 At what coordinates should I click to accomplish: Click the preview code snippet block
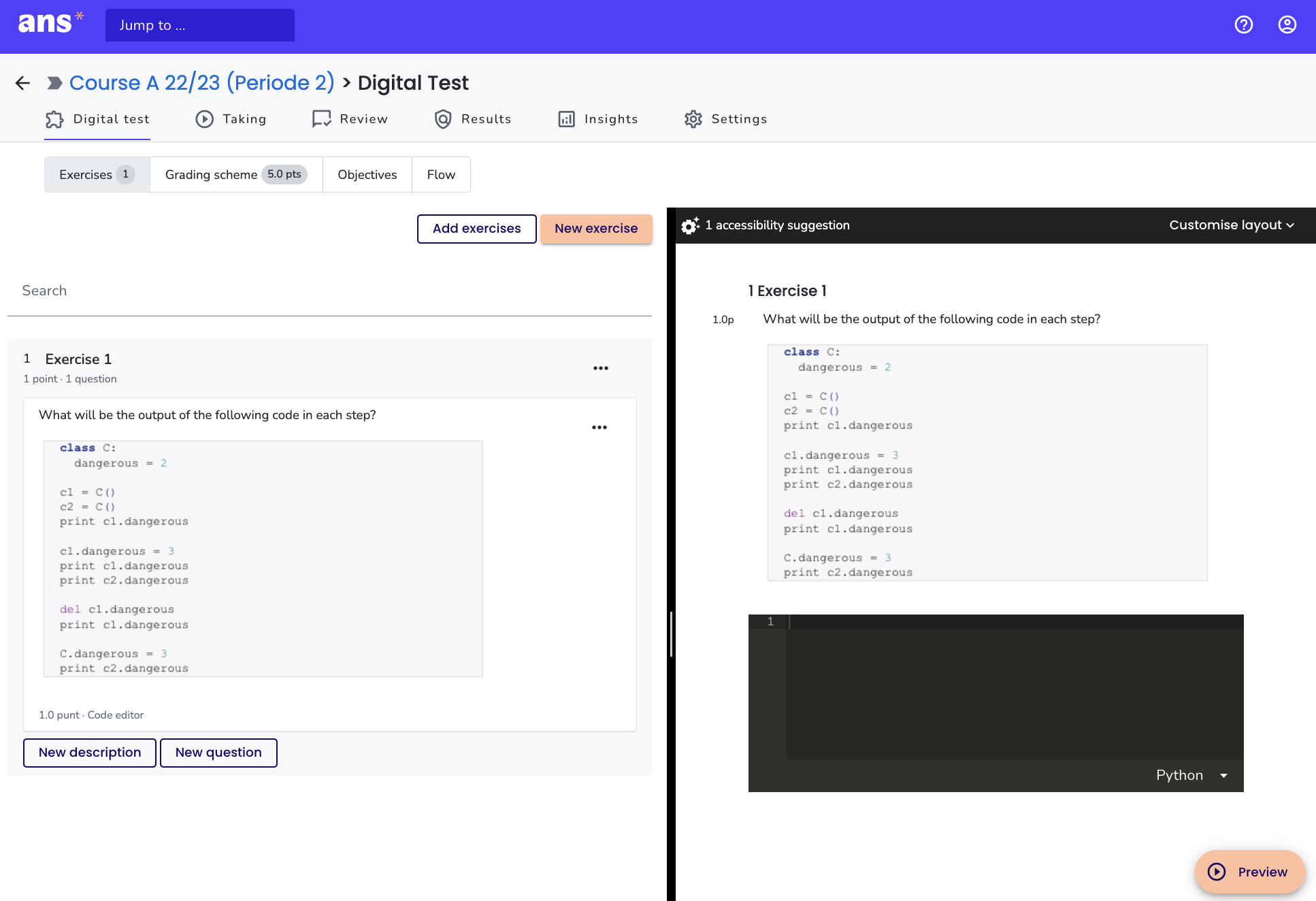pyautogui.click(x=987, y=463)
